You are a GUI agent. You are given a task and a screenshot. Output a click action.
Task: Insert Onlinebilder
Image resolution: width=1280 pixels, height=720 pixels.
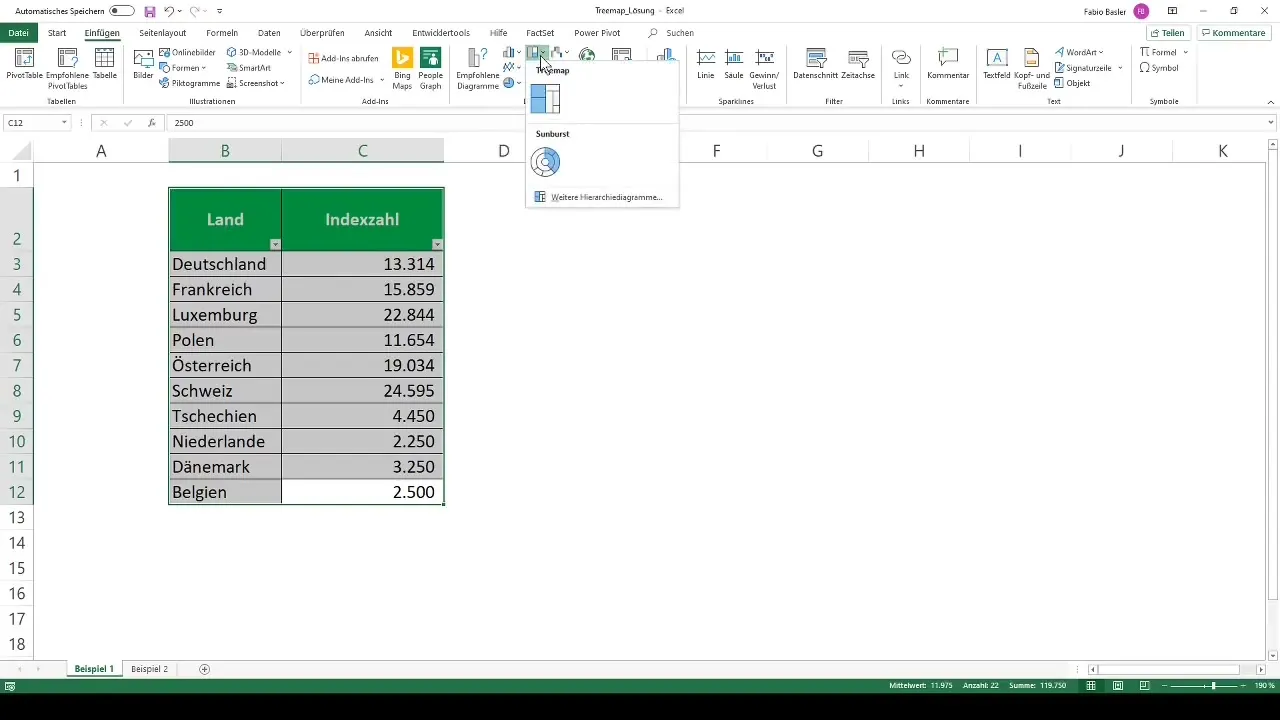[187, 52]
